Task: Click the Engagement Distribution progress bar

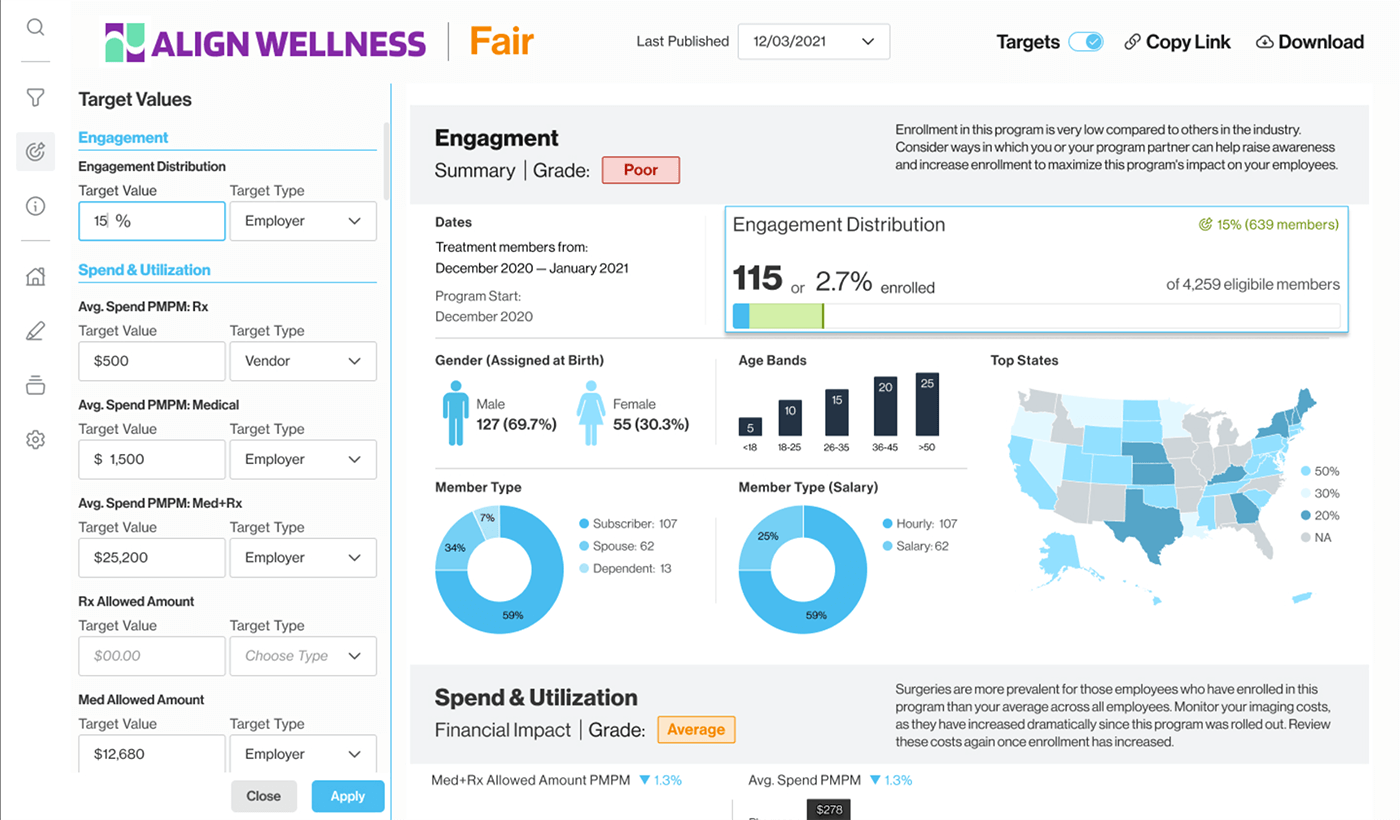Action: click(1037, 314)
